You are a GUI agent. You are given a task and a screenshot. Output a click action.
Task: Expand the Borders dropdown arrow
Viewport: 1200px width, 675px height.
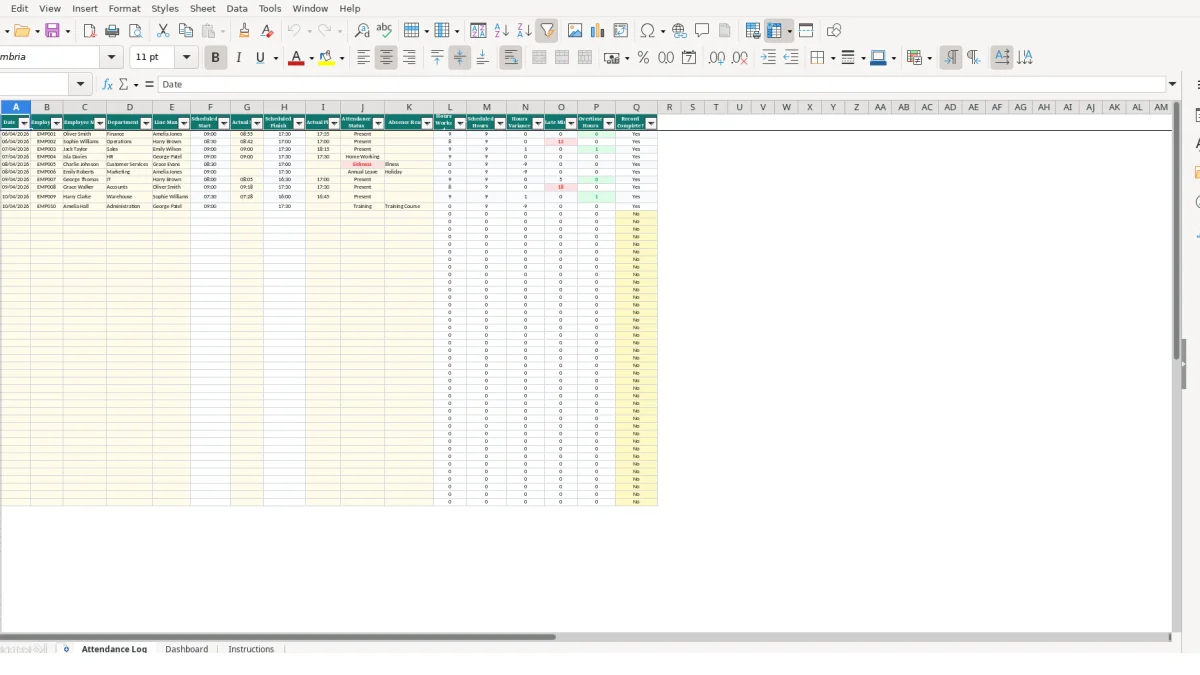tap(832, 58)
